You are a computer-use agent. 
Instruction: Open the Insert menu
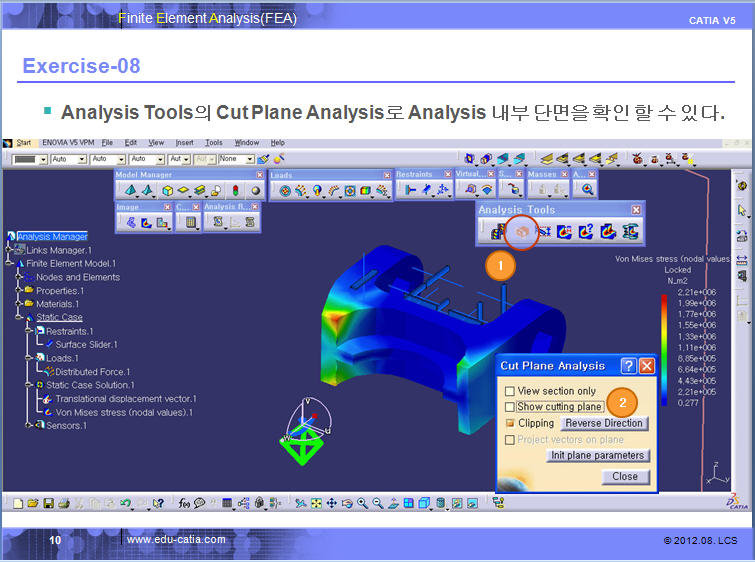tap(184, 143)
